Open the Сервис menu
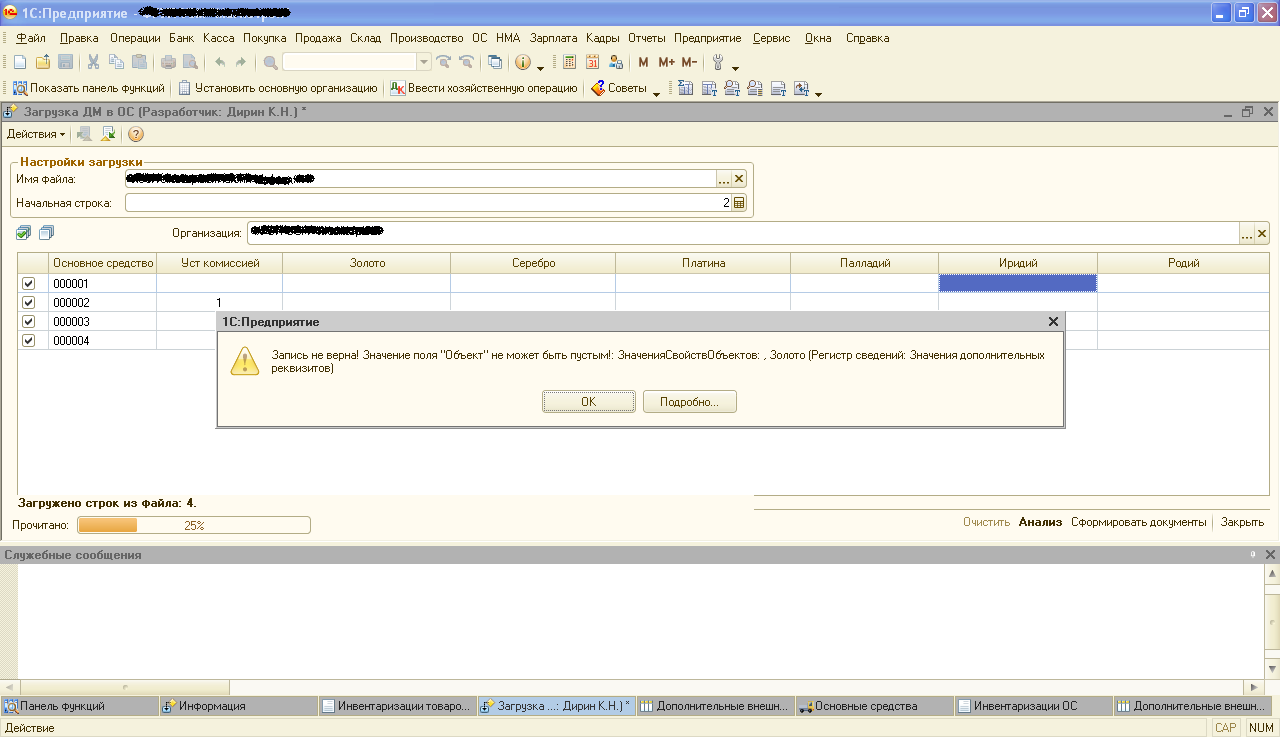The width and height of the screenshot is (1280, 737). point(771,38)
